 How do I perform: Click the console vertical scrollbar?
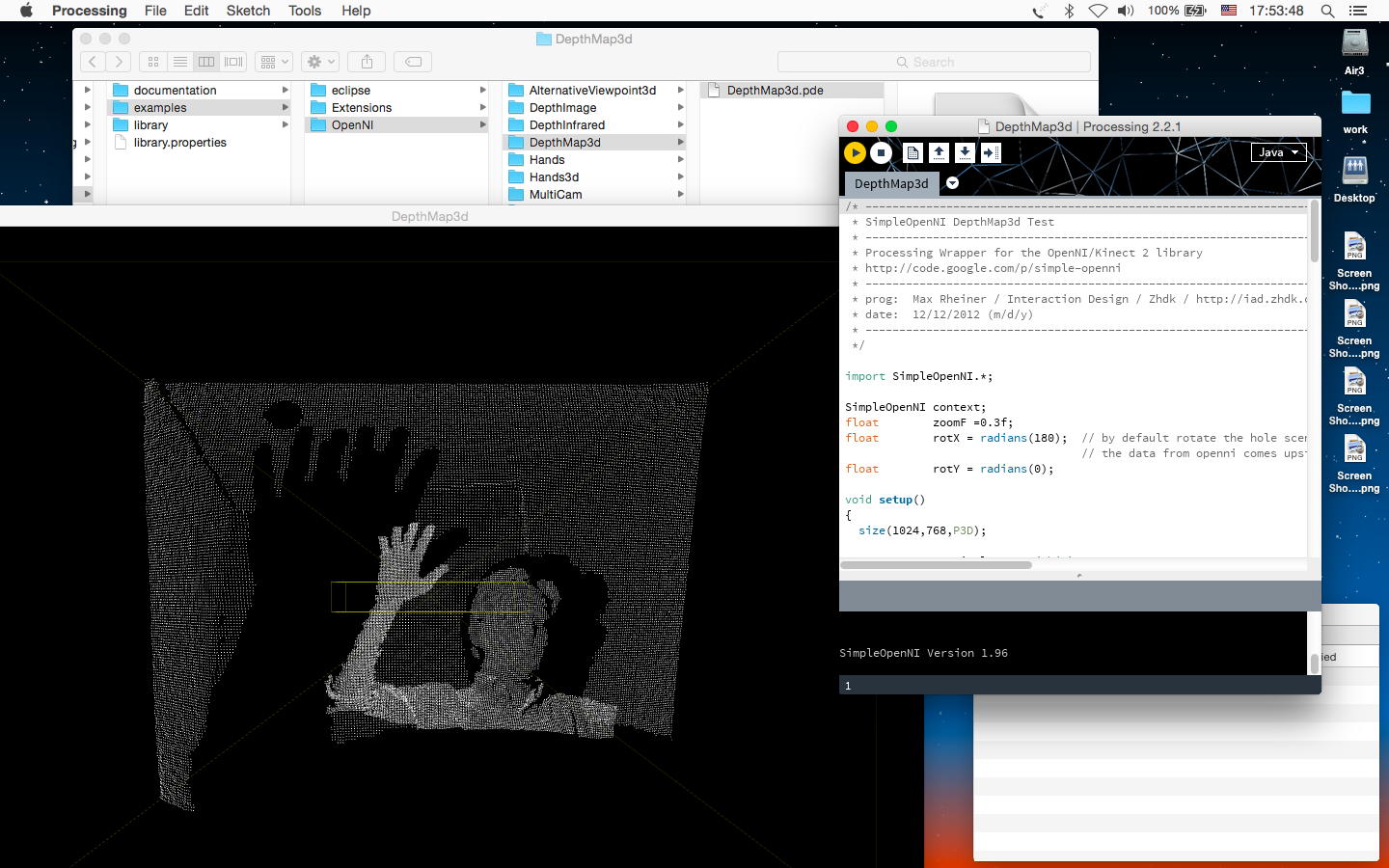[x=1314, y=664]
